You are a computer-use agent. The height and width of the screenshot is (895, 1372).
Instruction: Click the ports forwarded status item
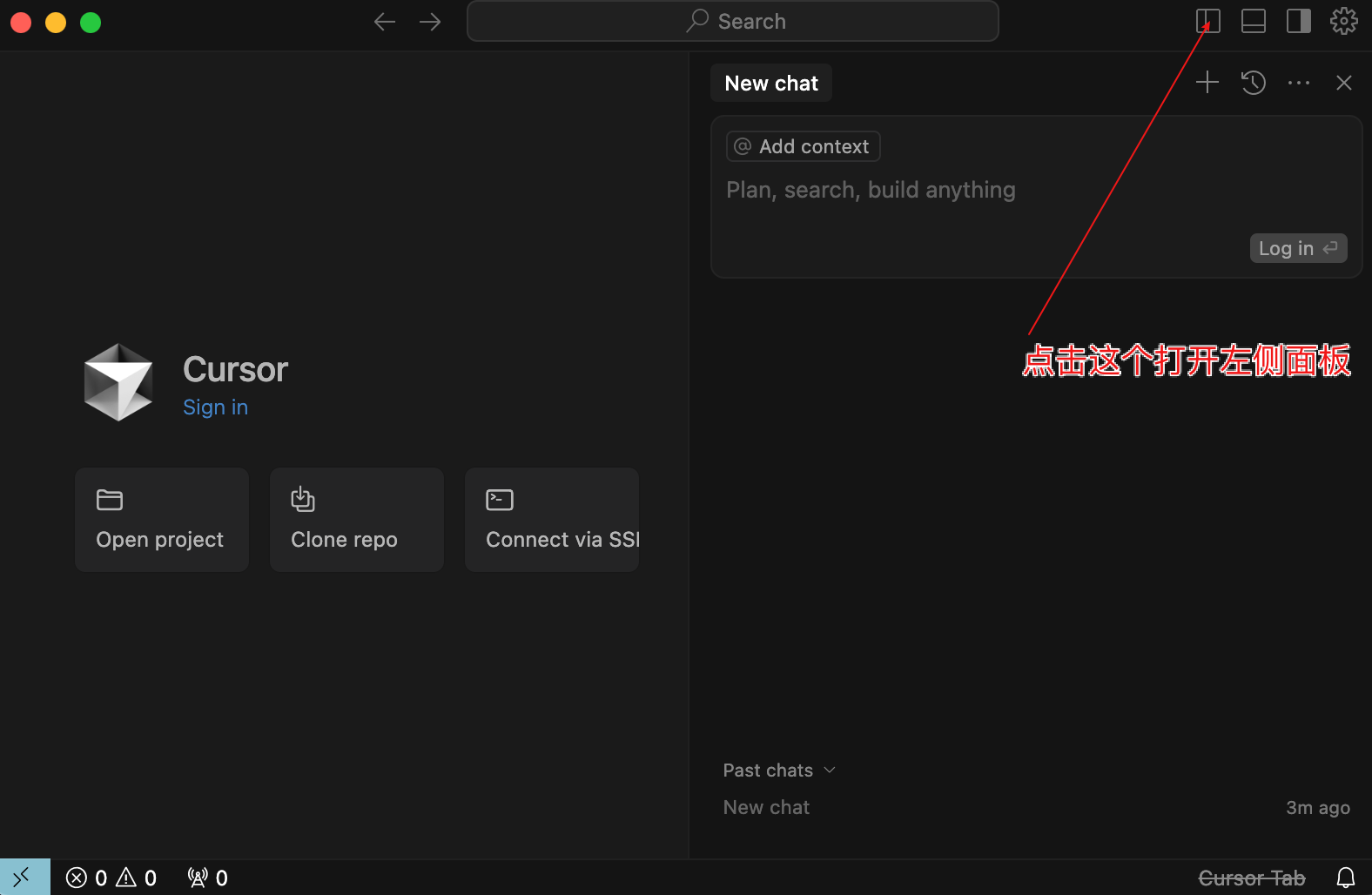(207, 878)
